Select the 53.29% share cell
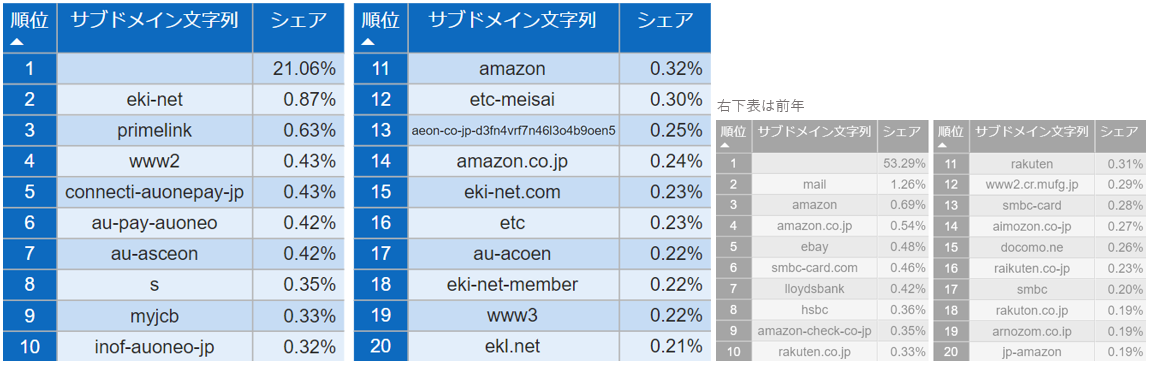 (903, 163)
